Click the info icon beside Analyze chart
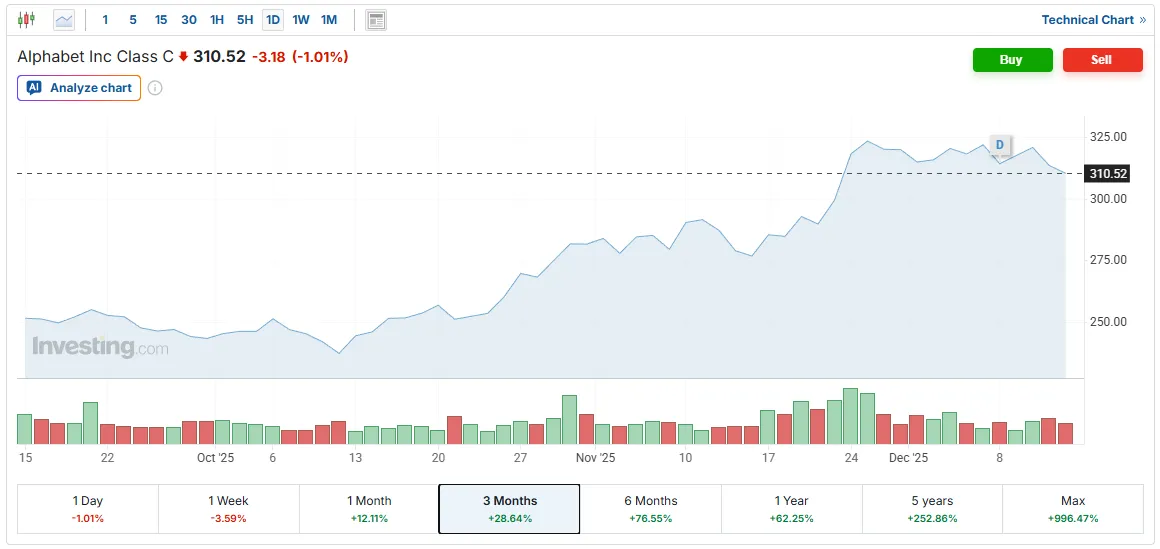The height and width of the screenshot is (549, 1160). (x=155, y=88)
